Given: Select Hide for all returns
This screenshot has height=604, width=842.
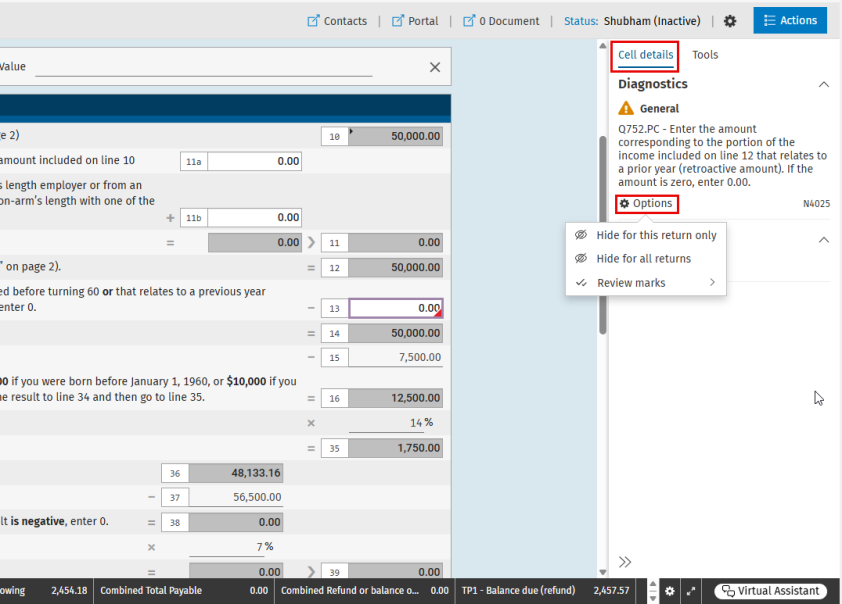Looking at the screenshot, I should click(x=643, y=259).
